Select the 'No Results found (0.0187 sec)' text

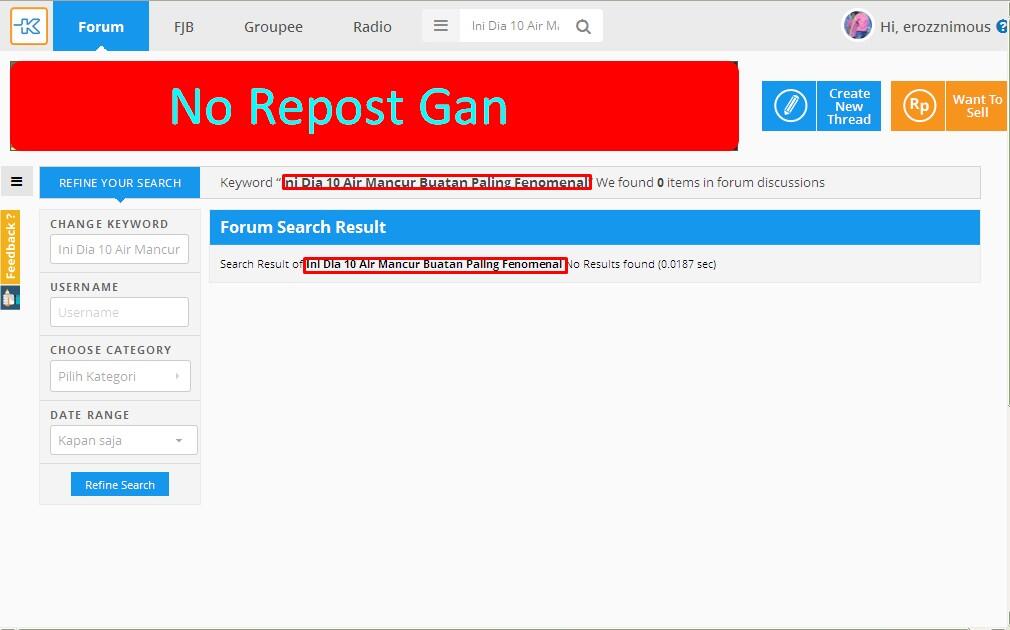[641, 264]
